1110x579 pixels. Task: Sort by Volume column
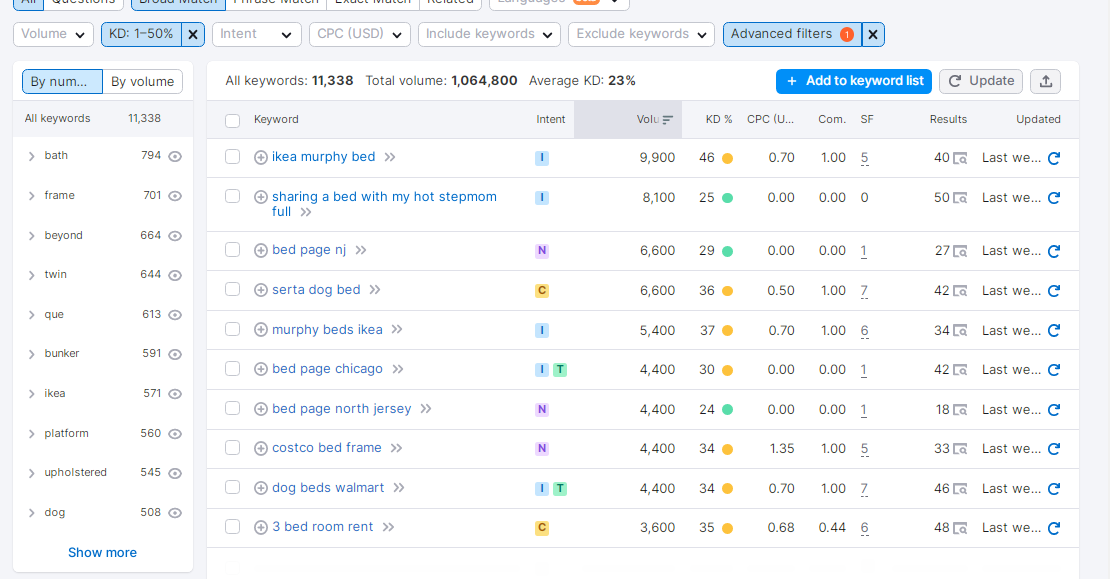[654, 120]
